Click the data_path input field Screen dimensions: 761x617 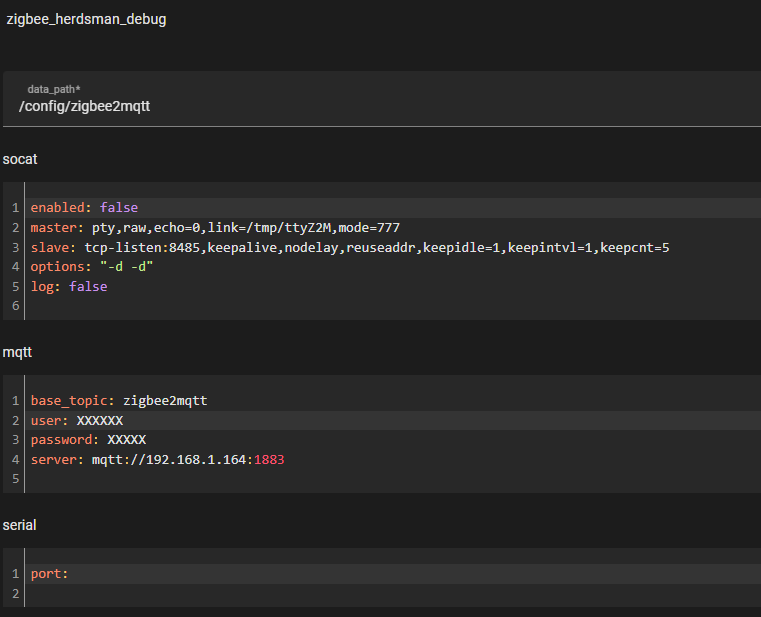point(380,105)
